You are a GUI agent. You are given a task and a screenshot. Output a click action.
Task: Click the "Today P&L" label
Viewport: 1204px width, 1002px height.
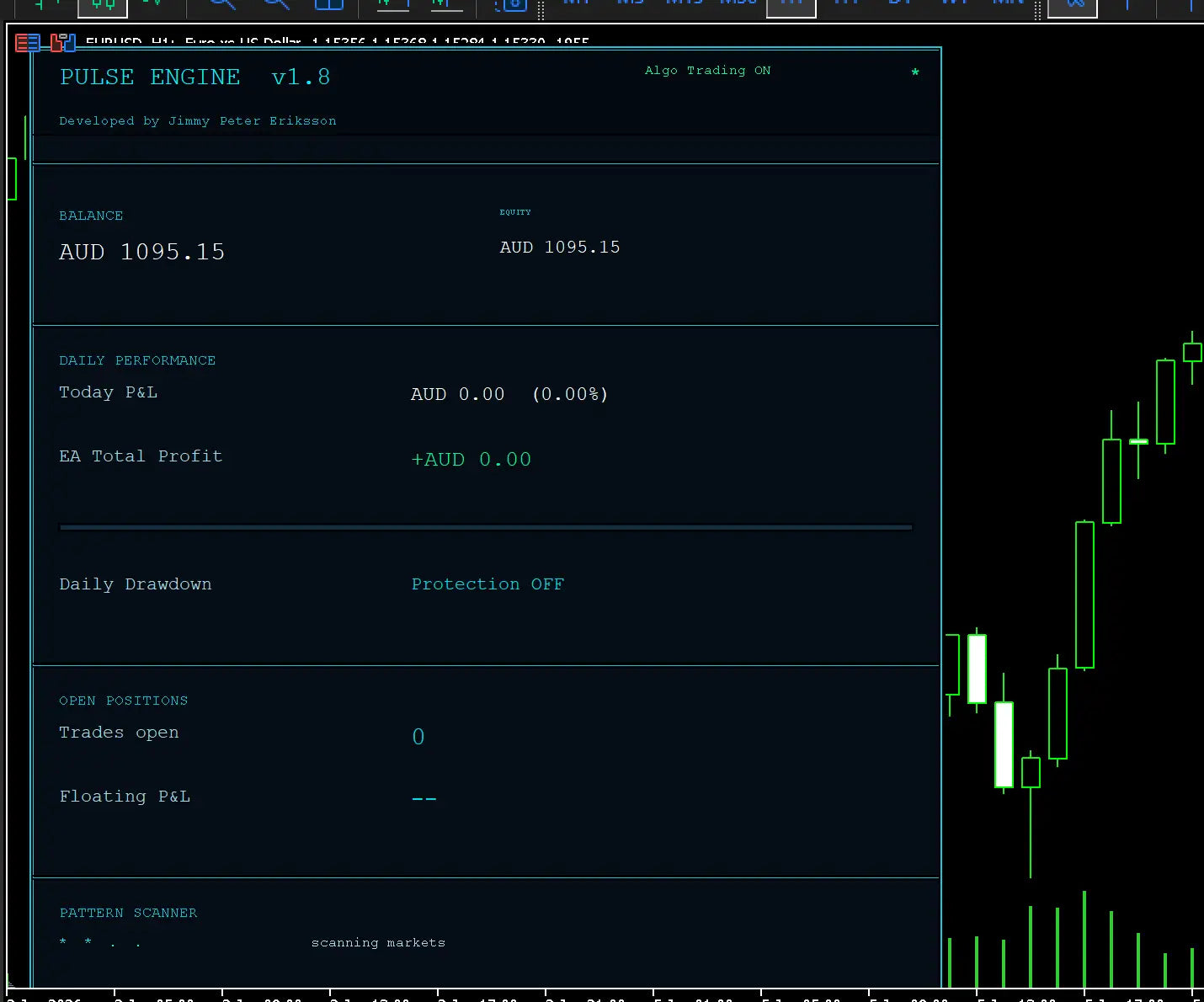108,392
